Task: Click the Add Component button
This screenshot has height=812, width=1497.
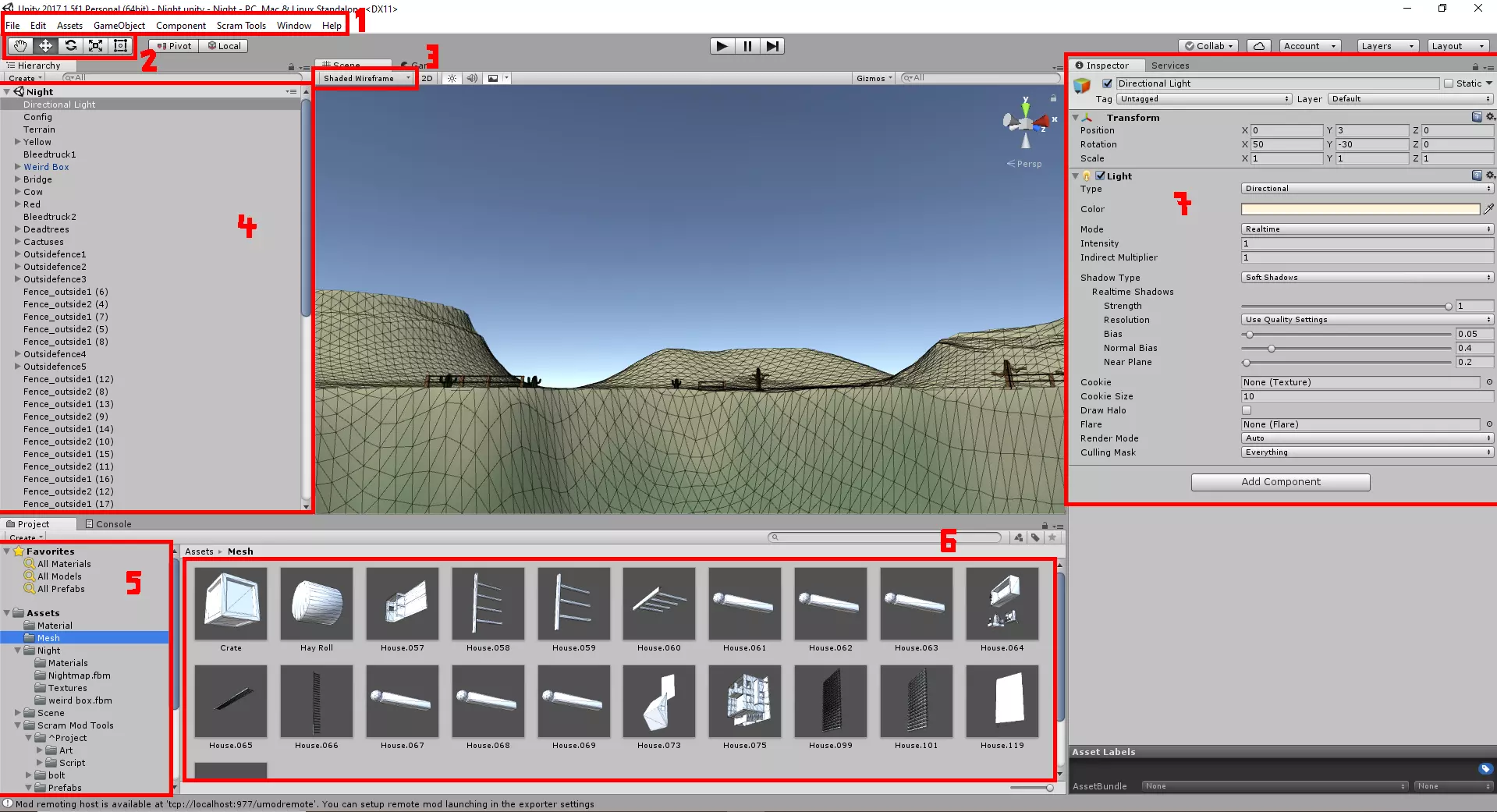Action: [1280, 482]
